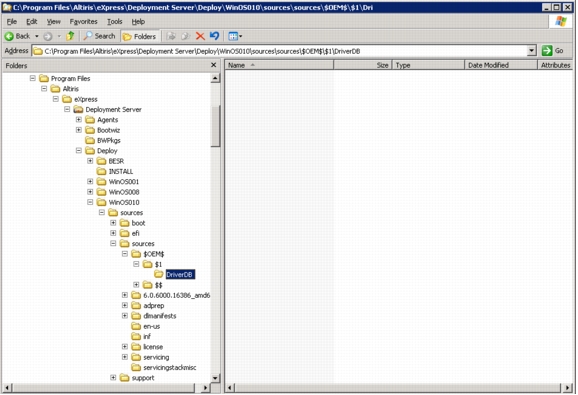Click the Move To toolbar icon
578x395 pixels.
171,36
